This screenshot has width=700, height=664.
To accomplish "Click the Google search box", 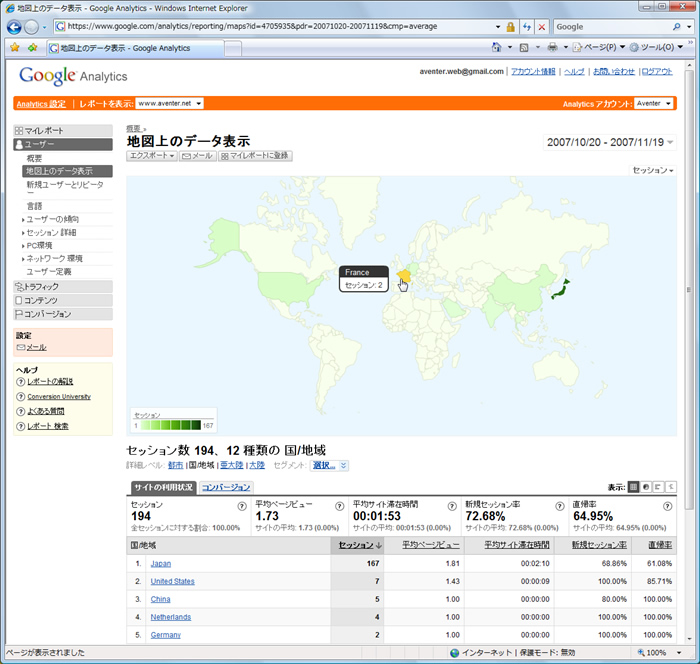I will click(612, 27).
